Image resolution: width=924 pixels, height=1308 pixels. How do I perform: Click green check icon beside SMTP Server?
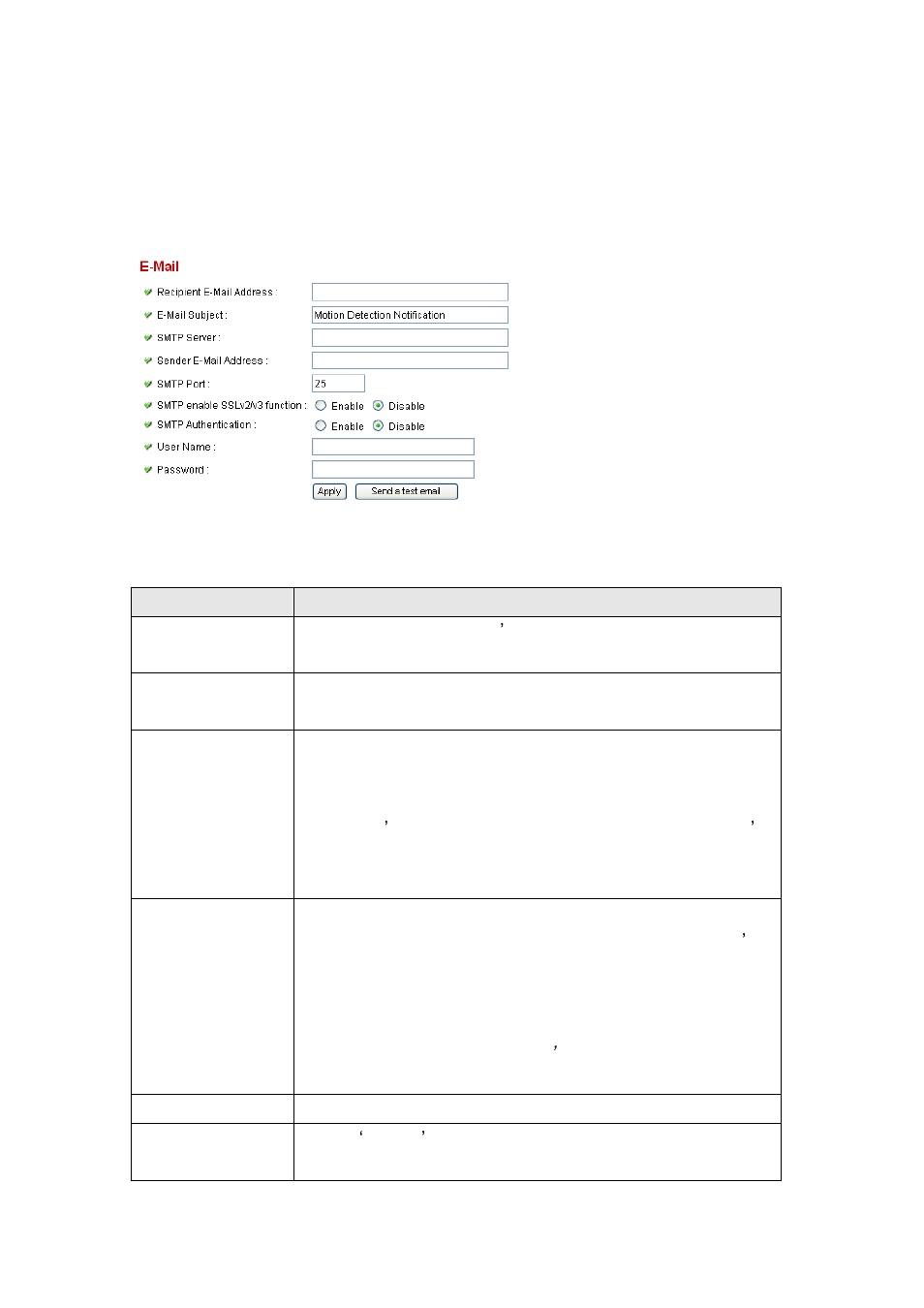tap(148, 337)
